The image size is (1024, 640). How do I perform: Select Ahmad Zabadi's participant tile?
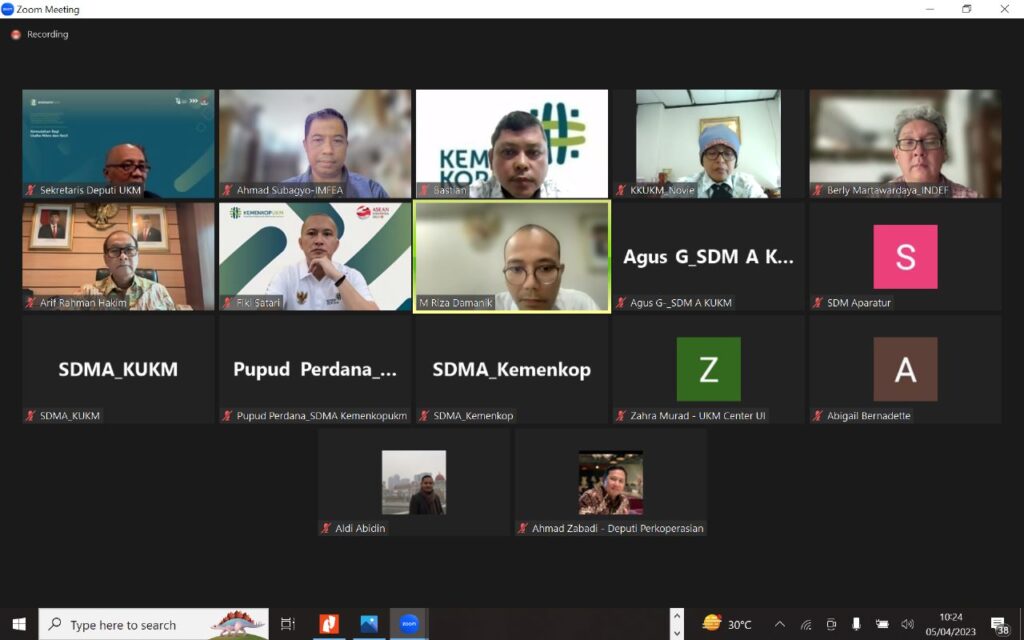[610, 482]
